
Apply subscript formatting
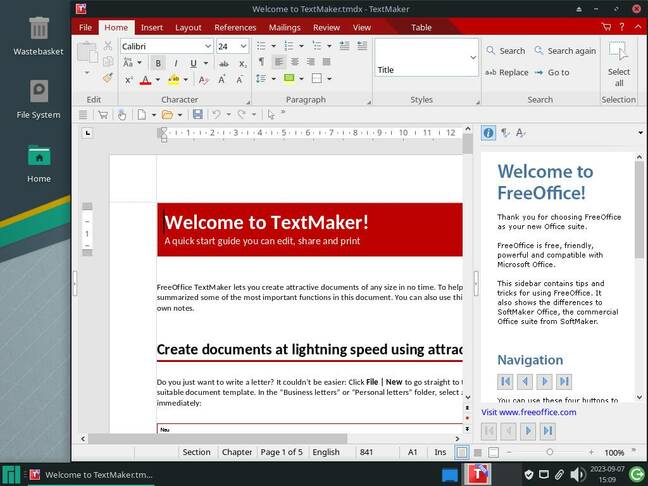coord(243,63)
